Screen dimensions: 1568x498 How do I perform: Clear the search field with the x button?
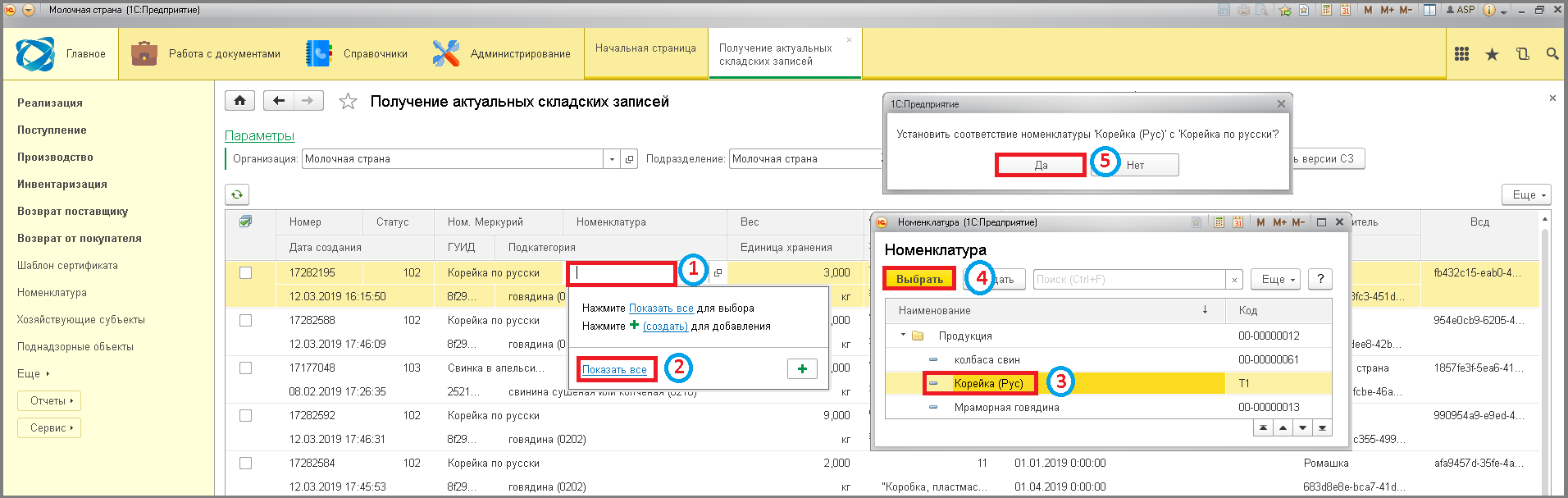tap(1234, 280)
